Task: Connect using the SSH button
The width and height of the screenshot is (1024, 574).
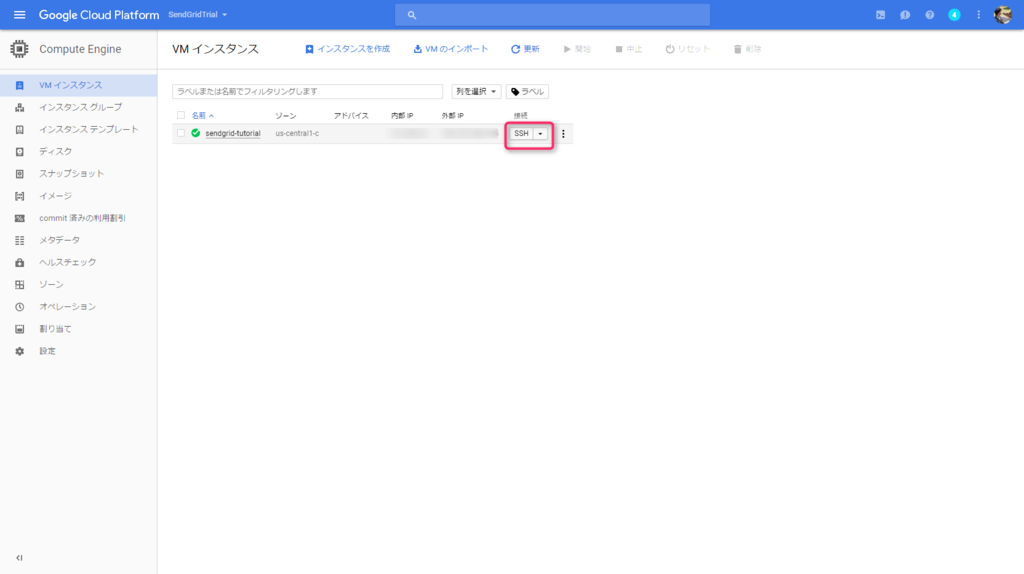Action: pos(521,134)
